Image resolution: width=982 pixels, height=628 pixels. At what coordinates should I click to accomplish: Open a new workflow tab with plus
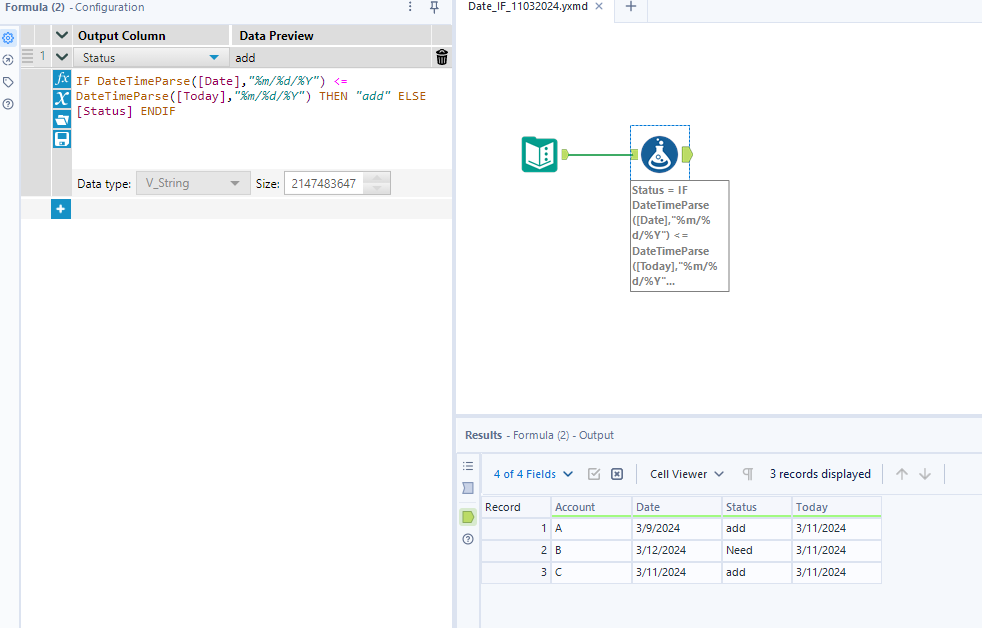click(x=631, y=7)
